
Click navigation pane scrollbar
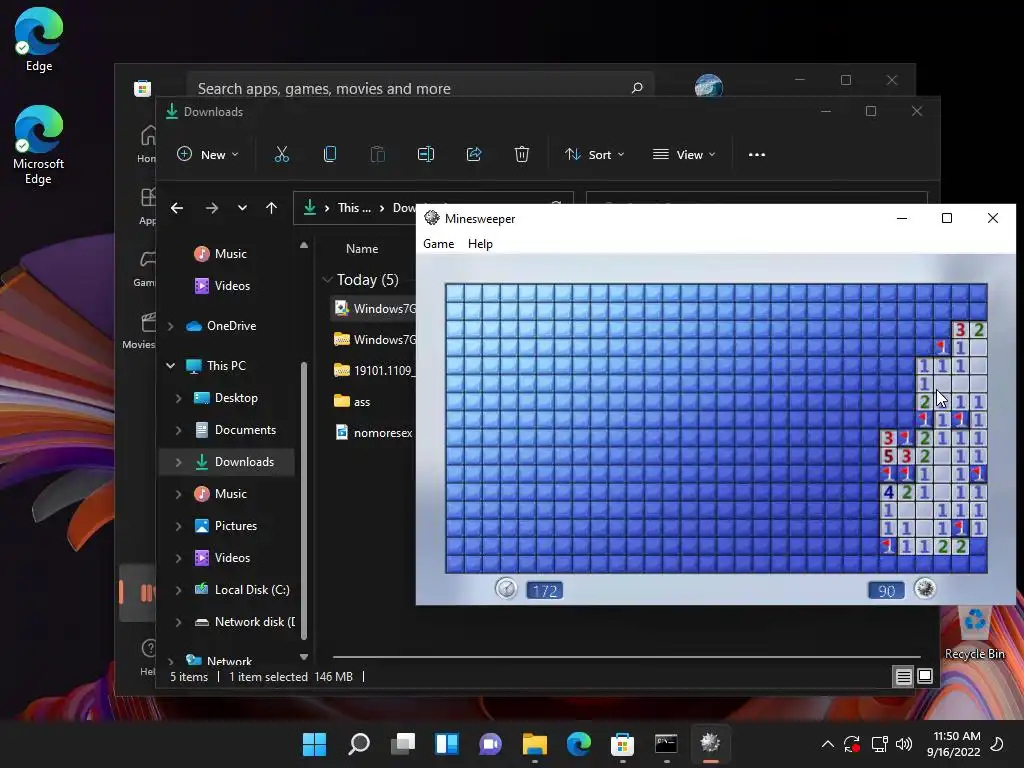(x=304, y=500)
